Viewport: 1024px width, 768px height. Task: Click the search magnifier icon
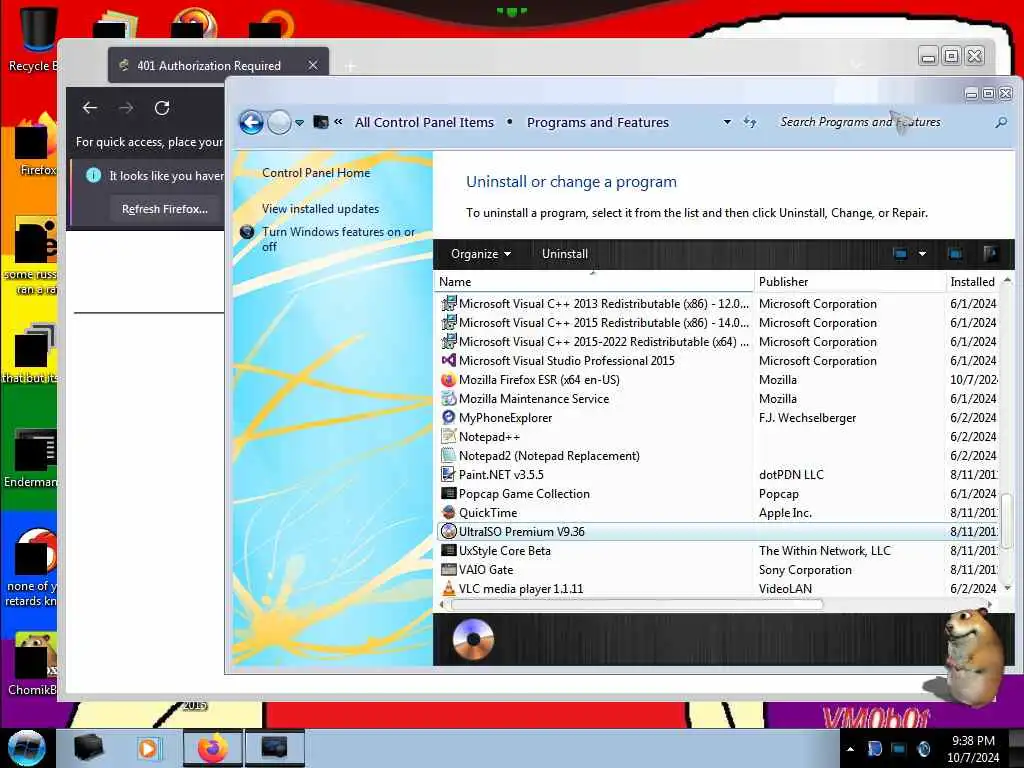[1000, 122]
